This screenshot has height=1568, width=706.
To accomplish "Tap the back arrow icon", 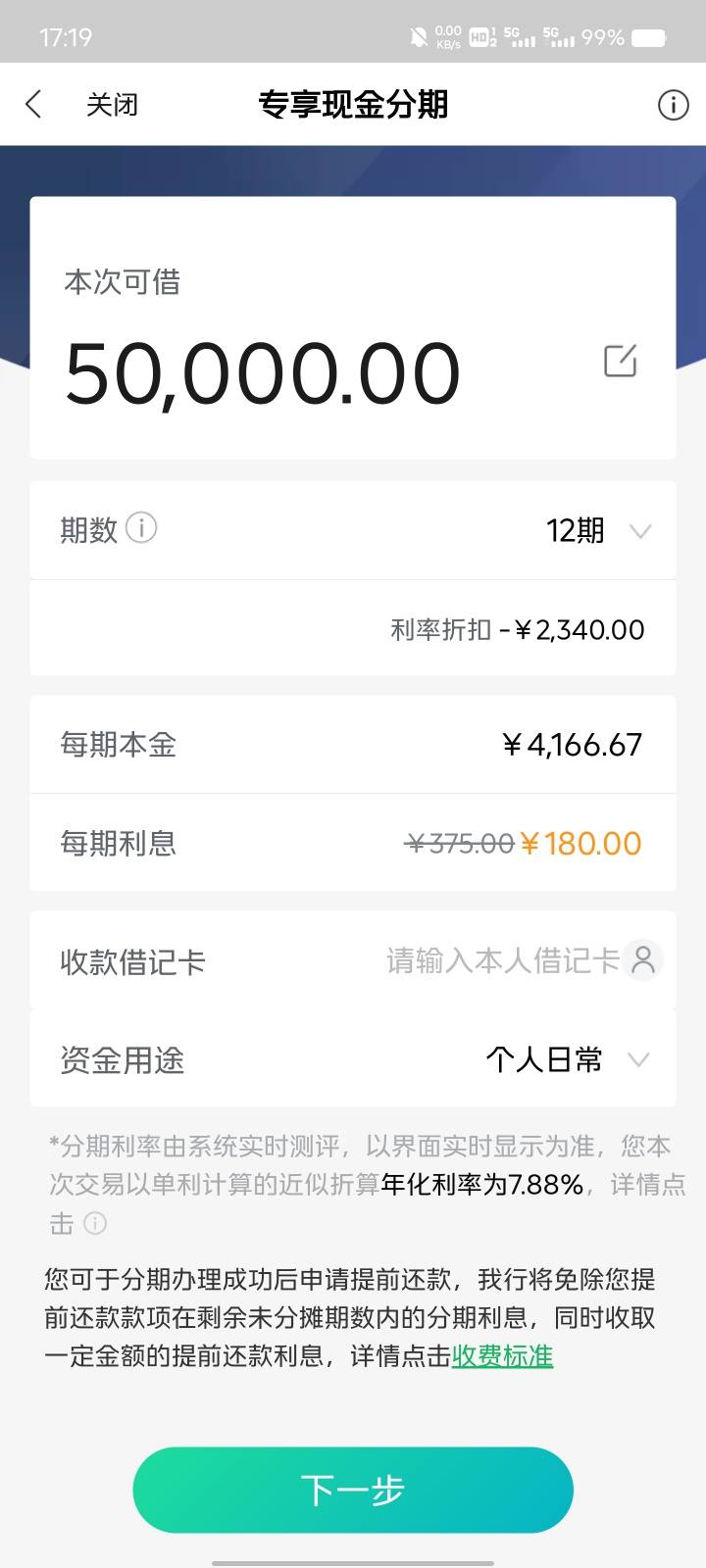I will click(x=34, y=104).
